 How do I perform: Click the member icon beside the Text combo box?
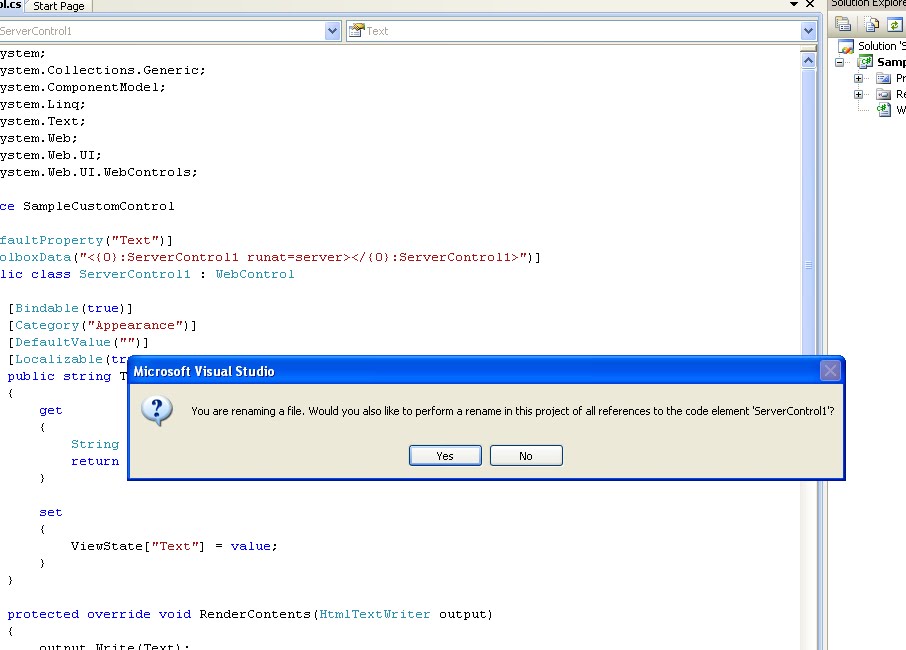tap(355, 30)
